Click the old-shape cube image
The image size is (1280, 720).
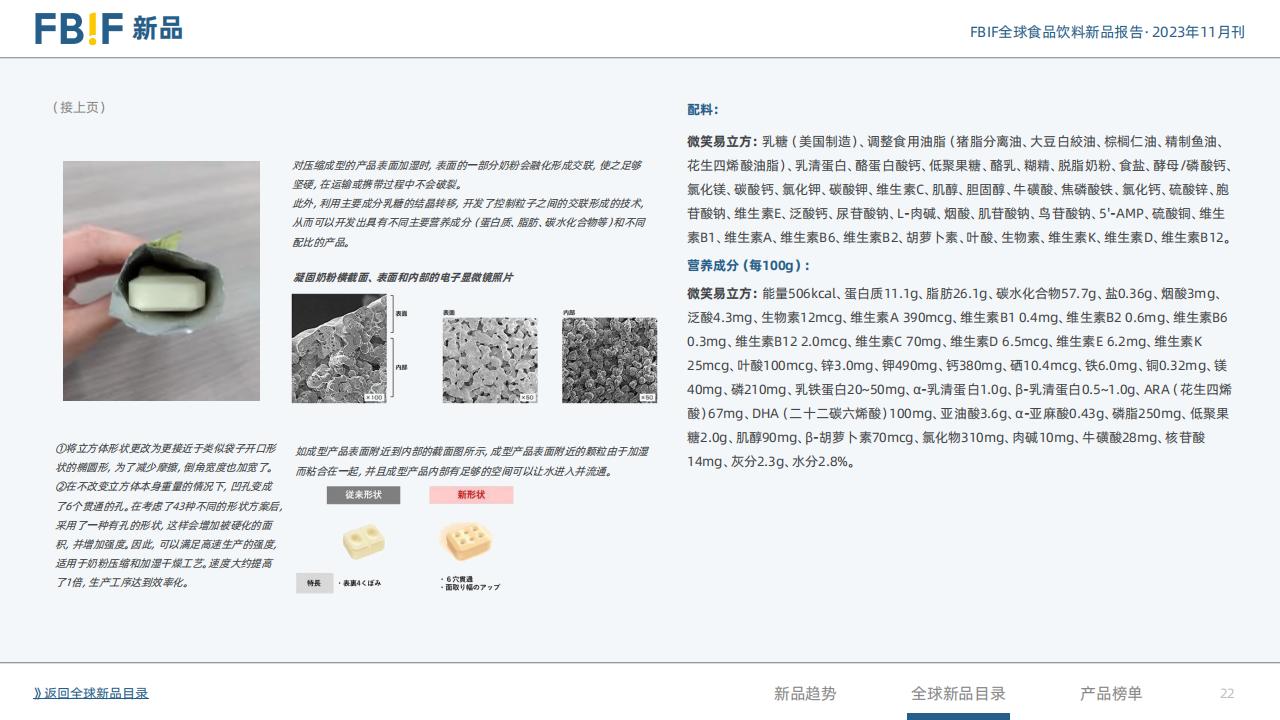[x=364, y=542]
